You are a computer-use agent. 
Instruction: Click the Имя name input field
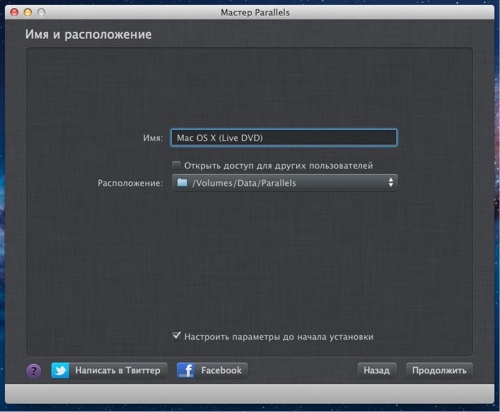284,138
